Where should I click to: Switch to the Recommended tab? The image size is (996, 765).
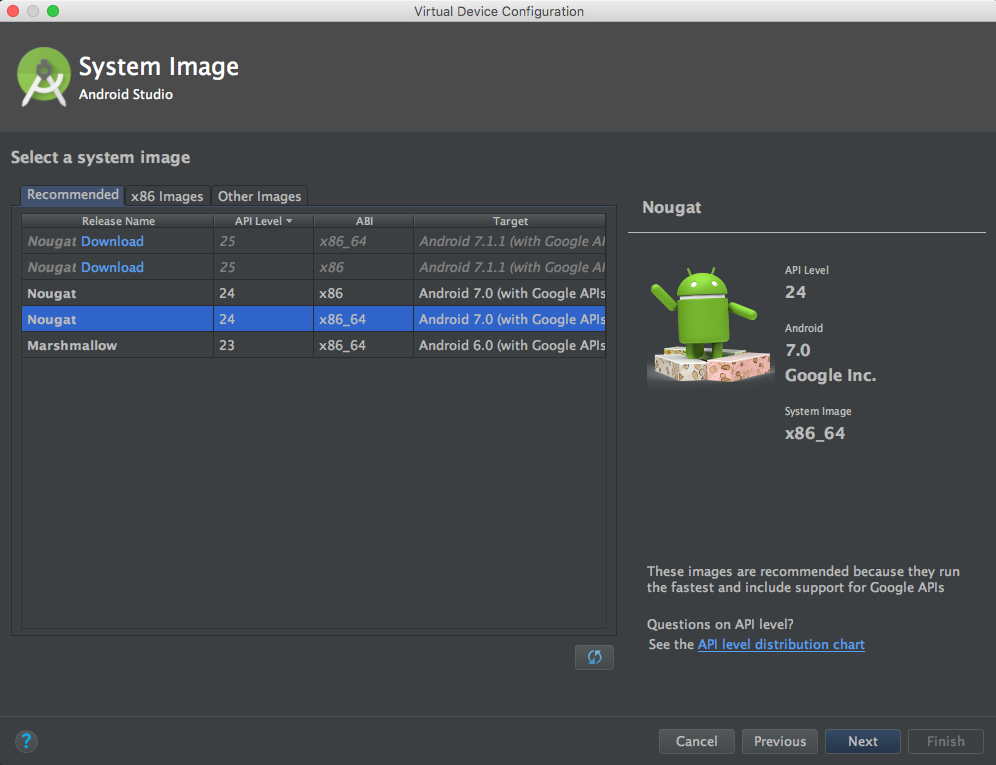(x=72, y=195)
